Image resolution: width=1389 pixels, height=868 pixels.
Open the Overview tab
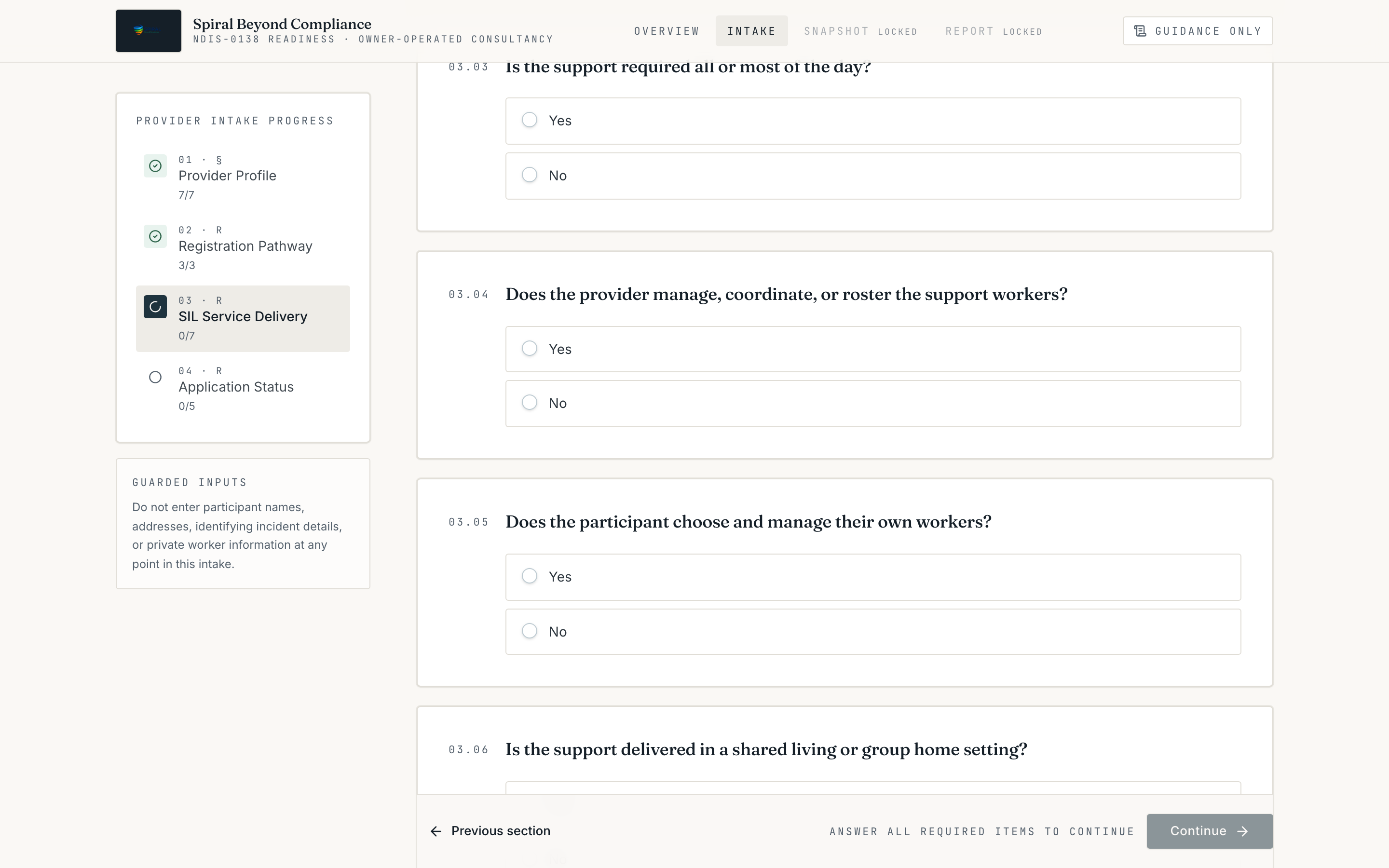point(667,31)
